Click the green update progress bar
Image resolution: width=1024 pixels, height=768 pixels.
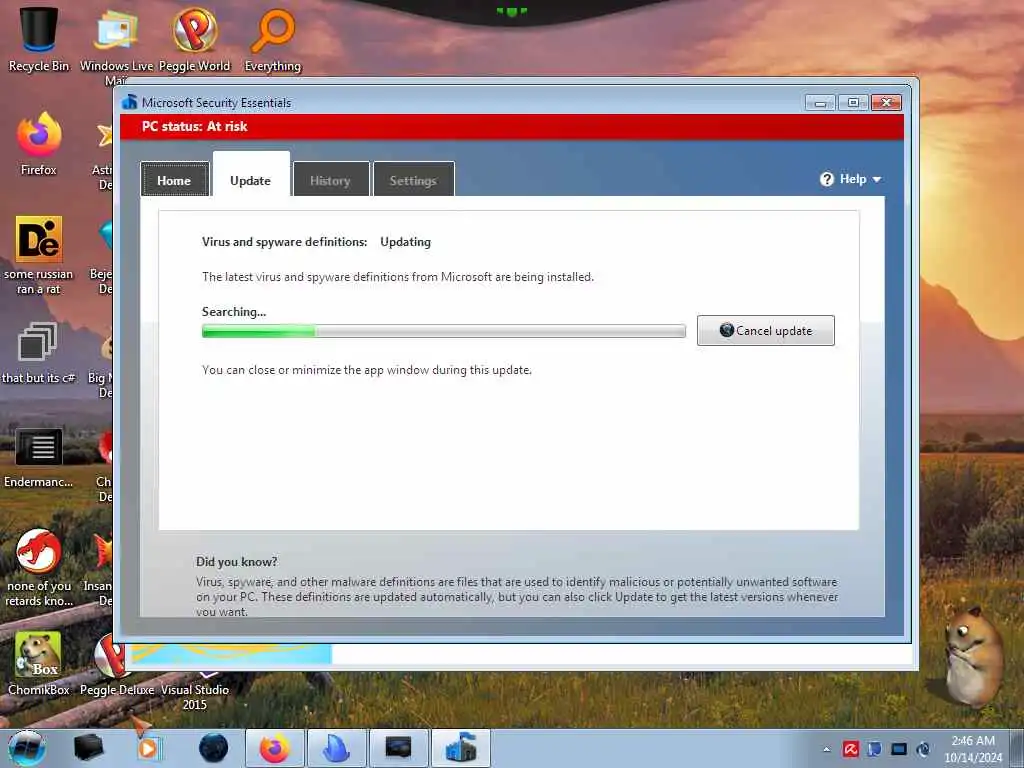coord(443,331)
